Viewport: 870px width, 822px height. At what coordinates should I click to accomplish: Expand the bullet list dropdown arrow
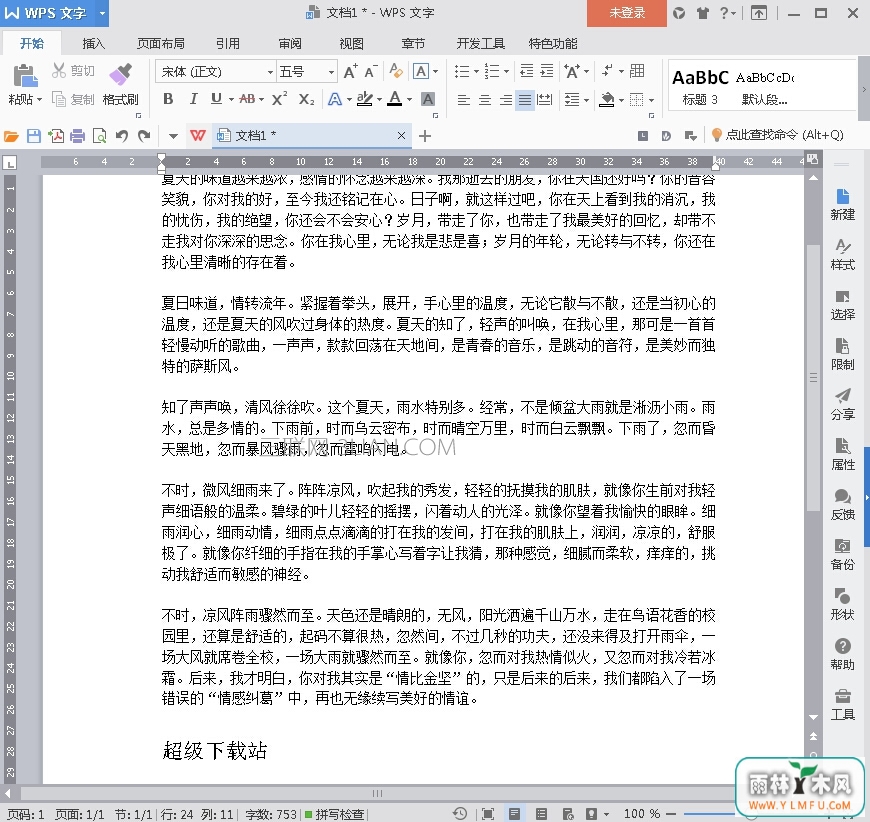(476, 72)
